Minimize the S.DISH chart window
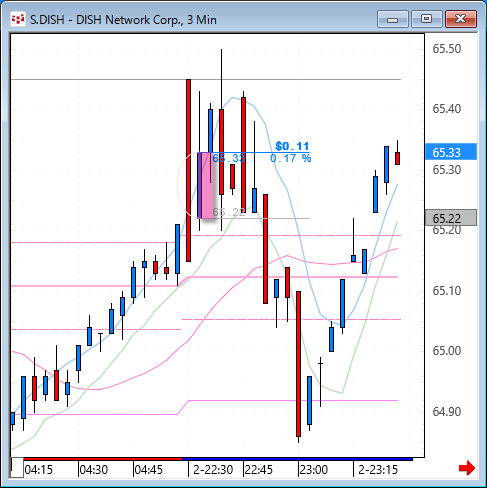 (x=393, y=19)
